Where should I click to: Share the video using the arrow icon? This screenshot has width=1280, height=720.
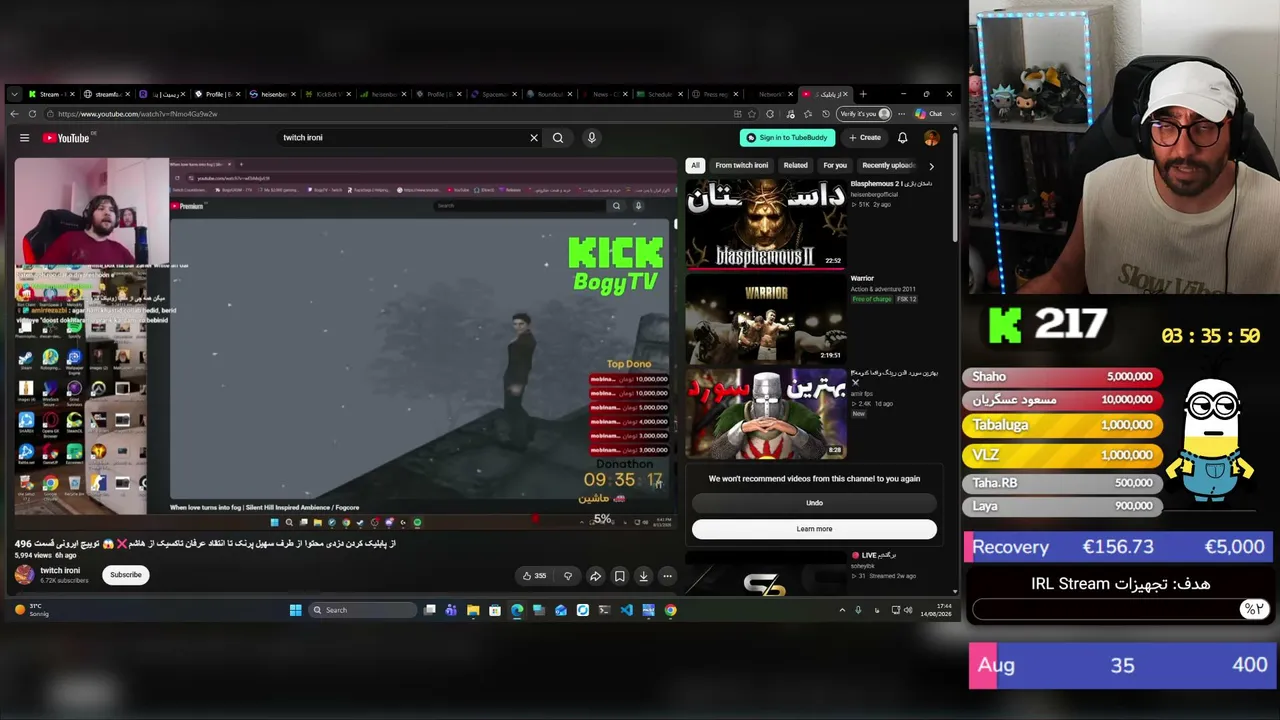[x=595, y=576]
